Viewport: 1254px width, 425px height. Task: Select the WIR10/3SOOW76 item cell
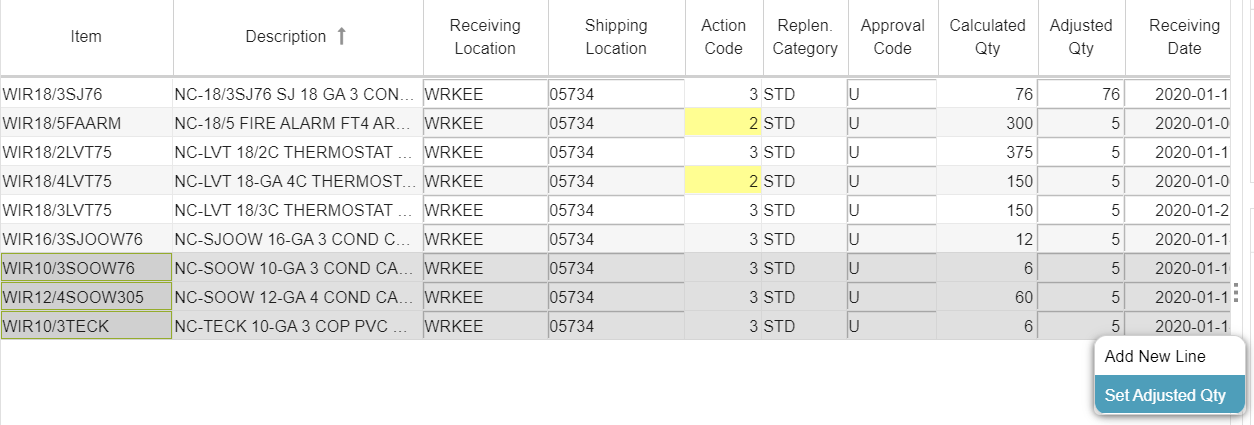tap(86, 269)
